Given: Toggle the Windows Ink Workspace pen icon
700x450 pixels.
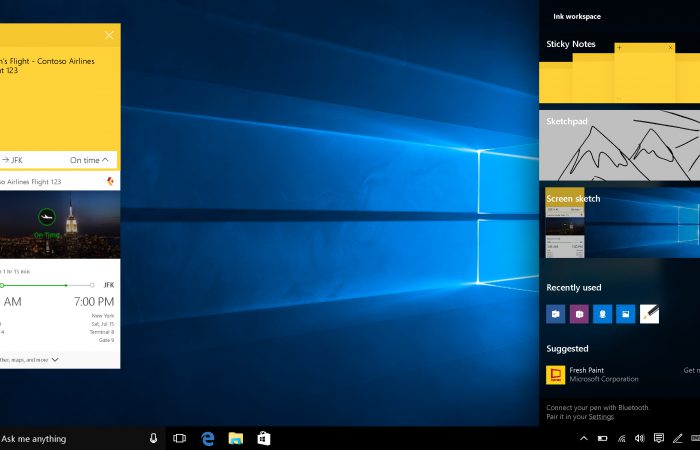Looking at the screenshot, I should click(x=678, y=438).
